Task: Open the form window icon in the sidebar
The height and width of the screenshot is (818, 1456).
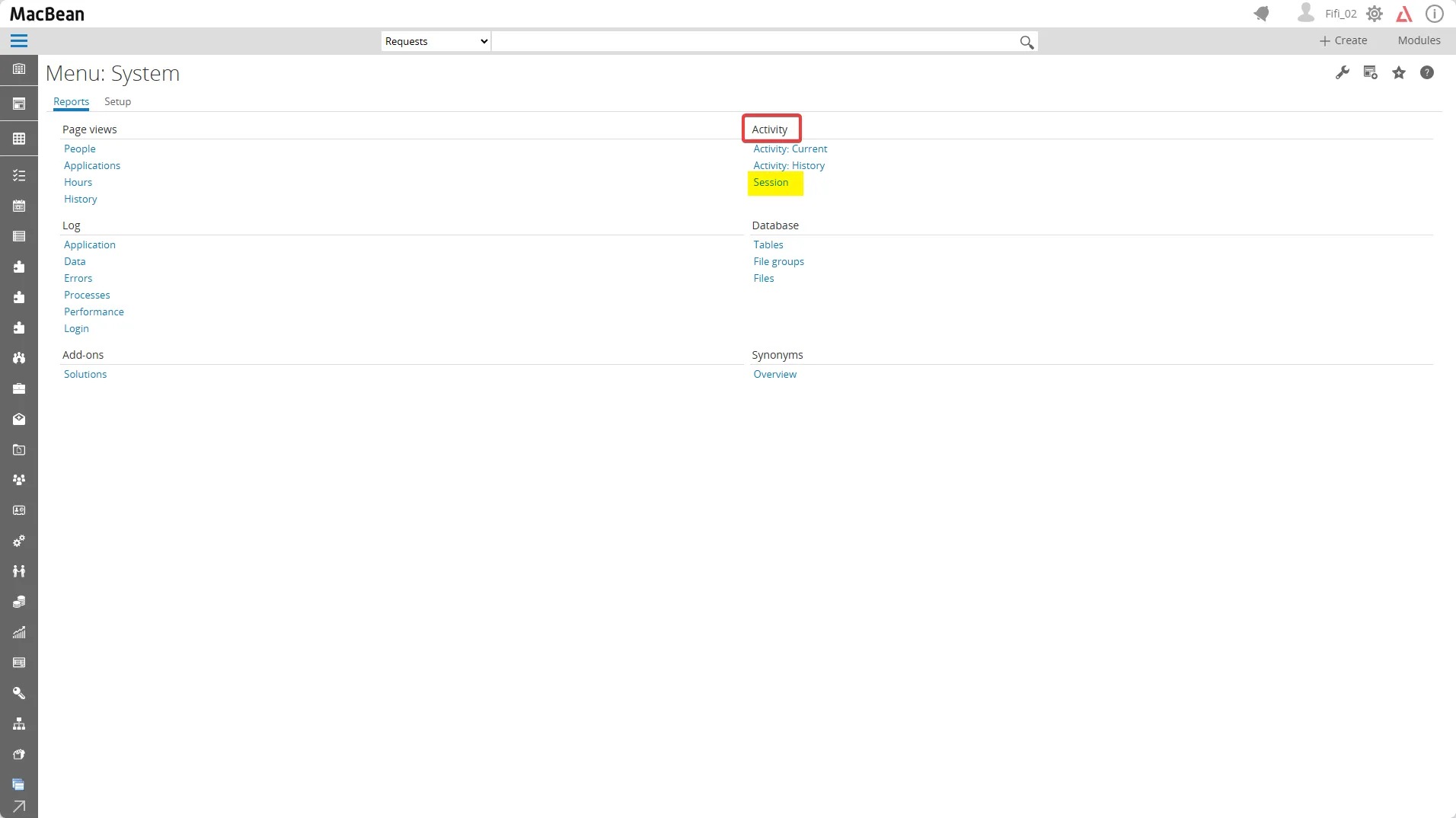Action: (x=19, y=104)
